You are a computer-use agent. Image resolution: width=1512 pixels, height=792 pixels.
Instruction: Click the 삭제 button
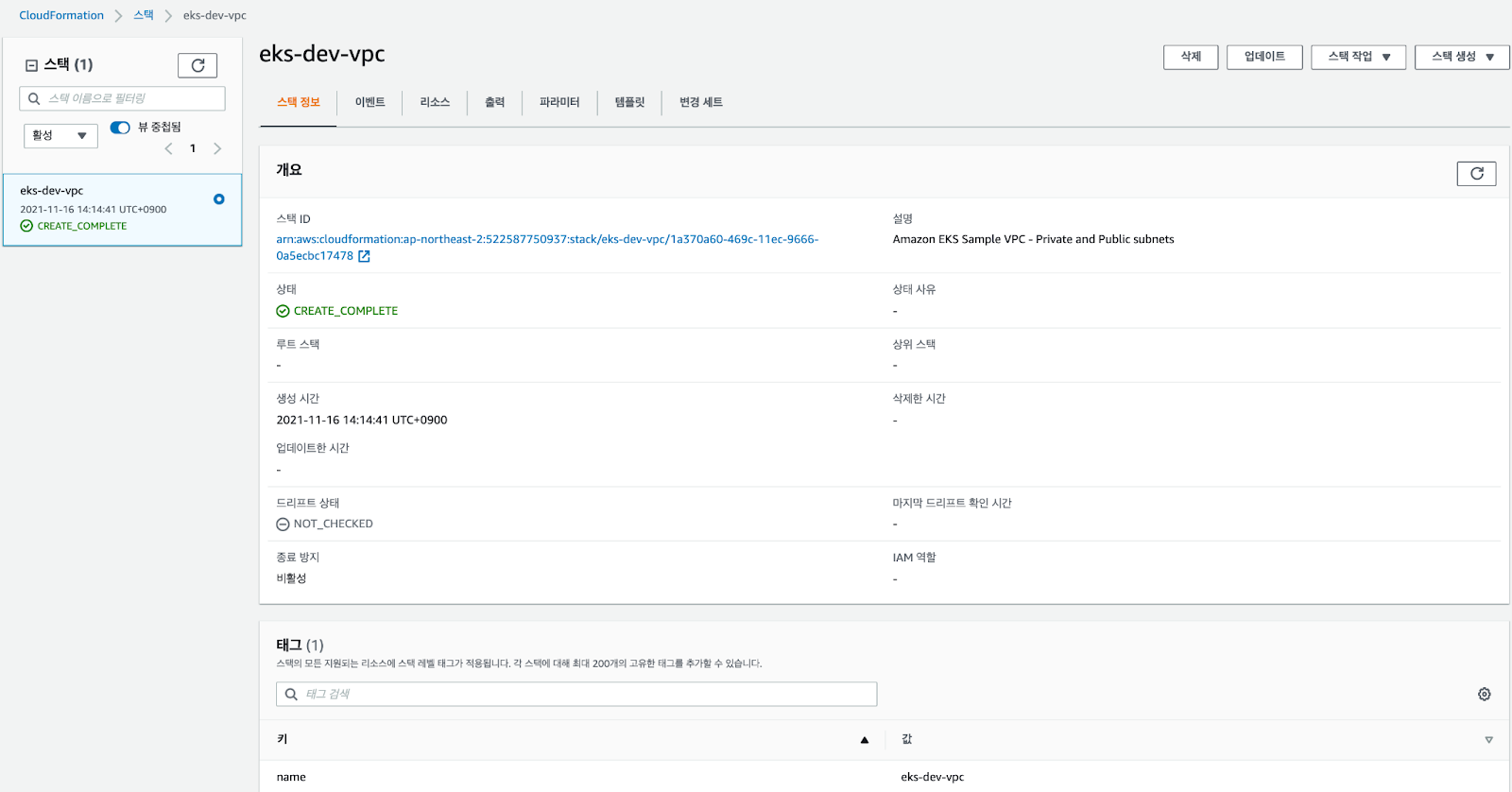point(1191,57)
